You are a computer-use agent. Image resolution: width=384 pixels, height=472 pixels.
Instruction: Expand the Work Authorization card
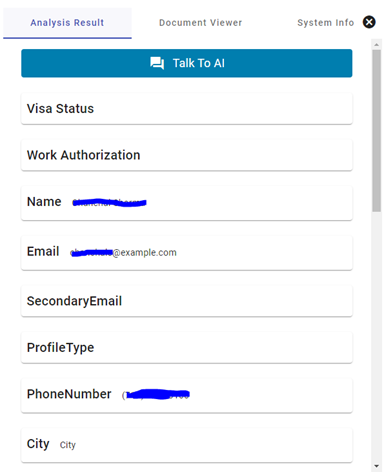187,155
